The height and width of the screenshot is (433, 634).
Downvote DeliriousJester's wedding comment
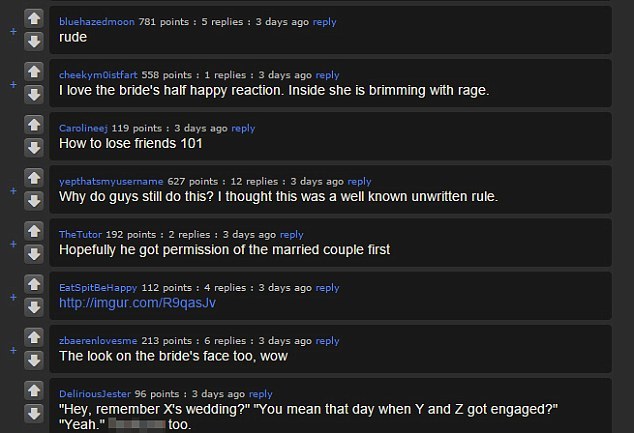point(34,414)
